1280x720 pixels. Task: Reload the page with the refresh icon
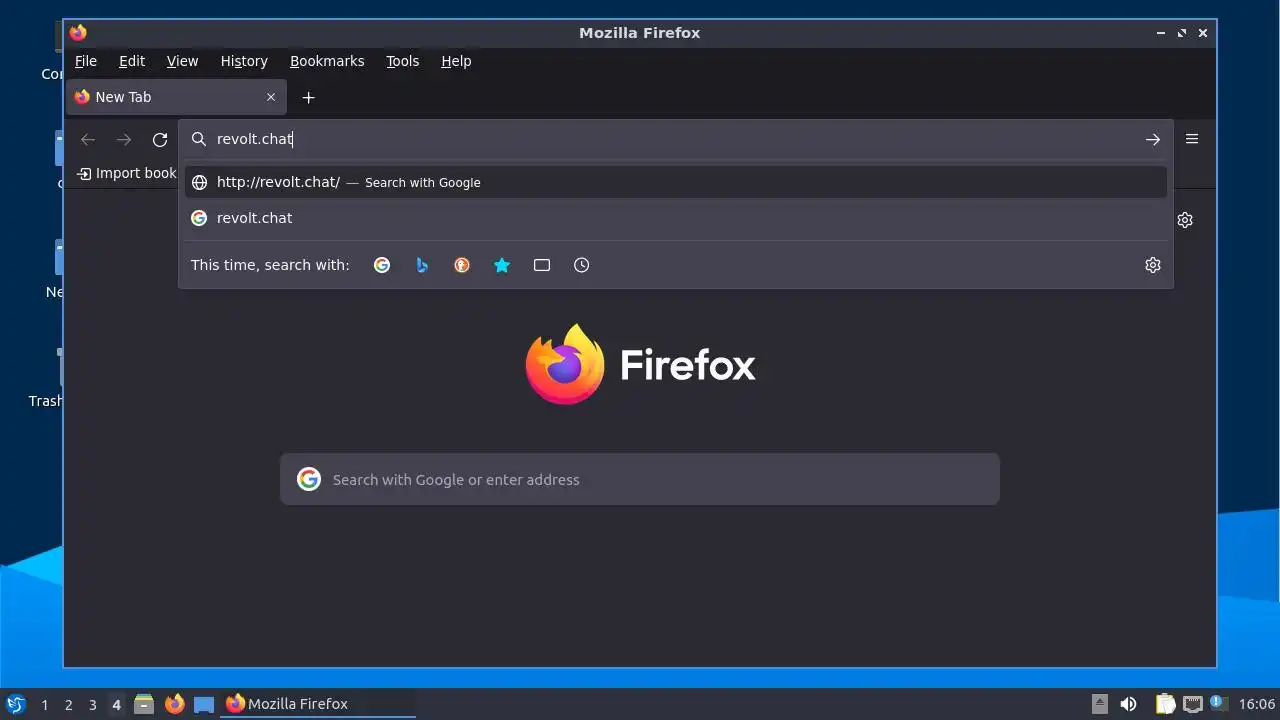160,140
